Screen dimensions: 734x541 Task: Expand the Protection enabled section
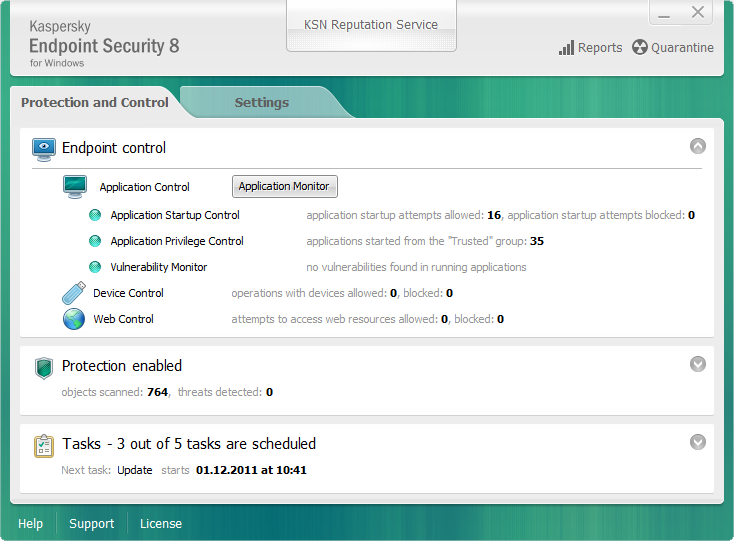tap(698, 364)
